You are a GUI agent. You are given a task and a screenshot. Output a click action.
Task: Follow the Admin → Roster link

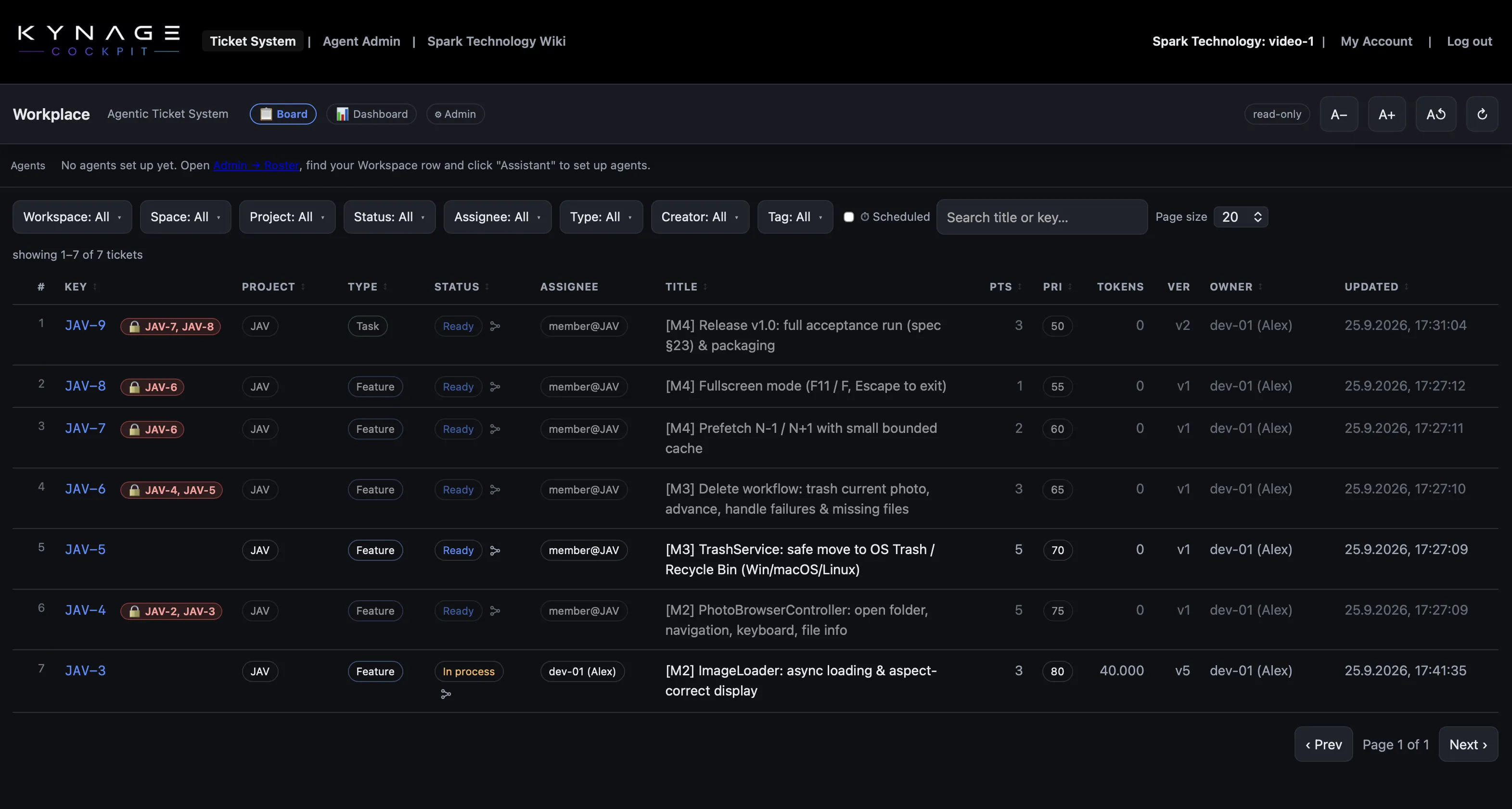coord(256,165)
